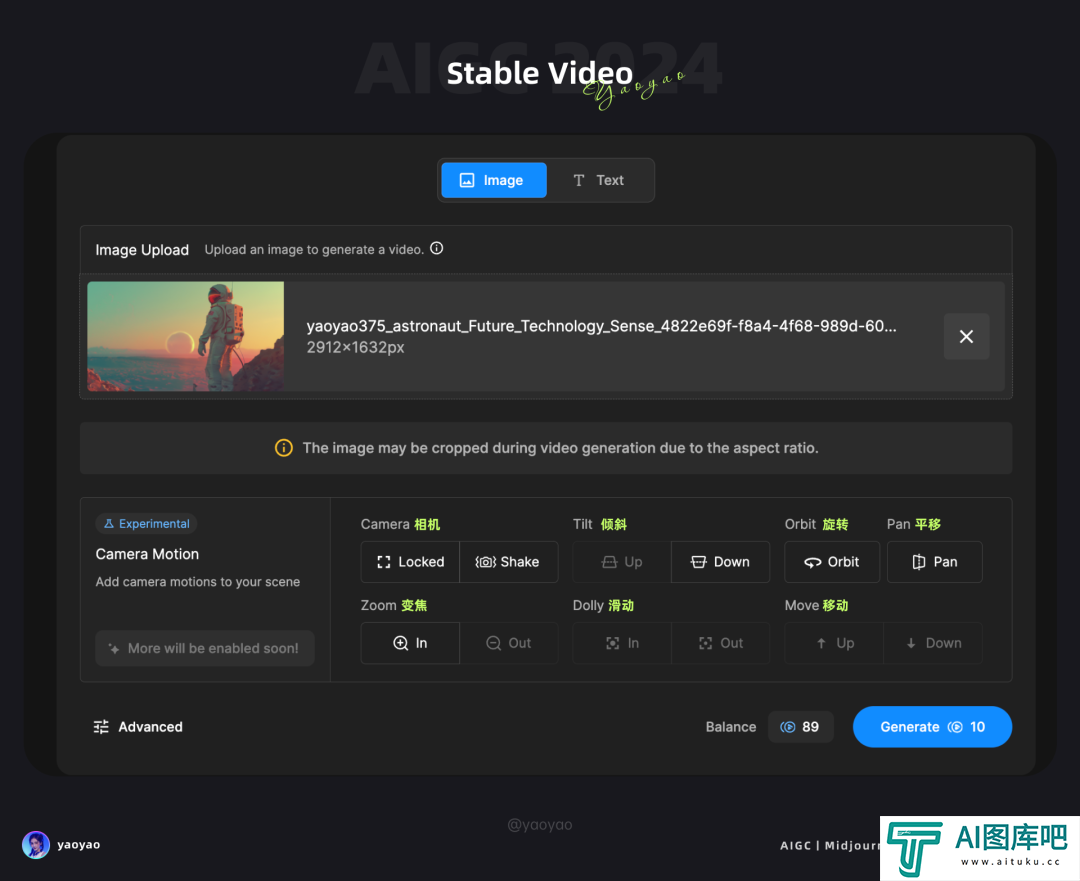The height and width of the screenshot is (881, 1080).
Task: Click the Stable Video title
Action: (x=539, y=73)
